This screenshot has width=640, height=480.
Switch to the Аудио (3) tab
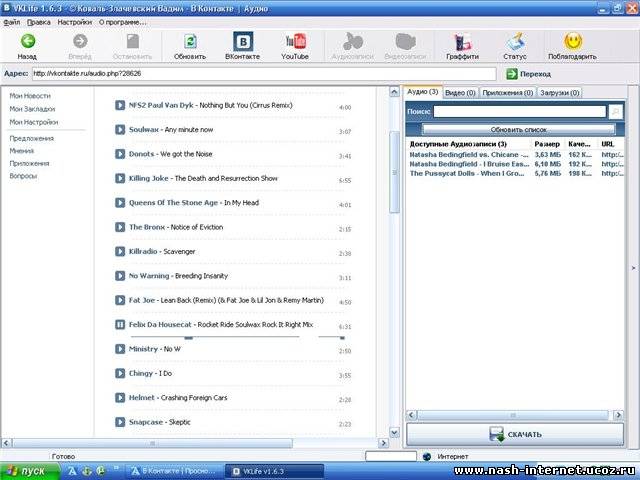pos(422,92)
